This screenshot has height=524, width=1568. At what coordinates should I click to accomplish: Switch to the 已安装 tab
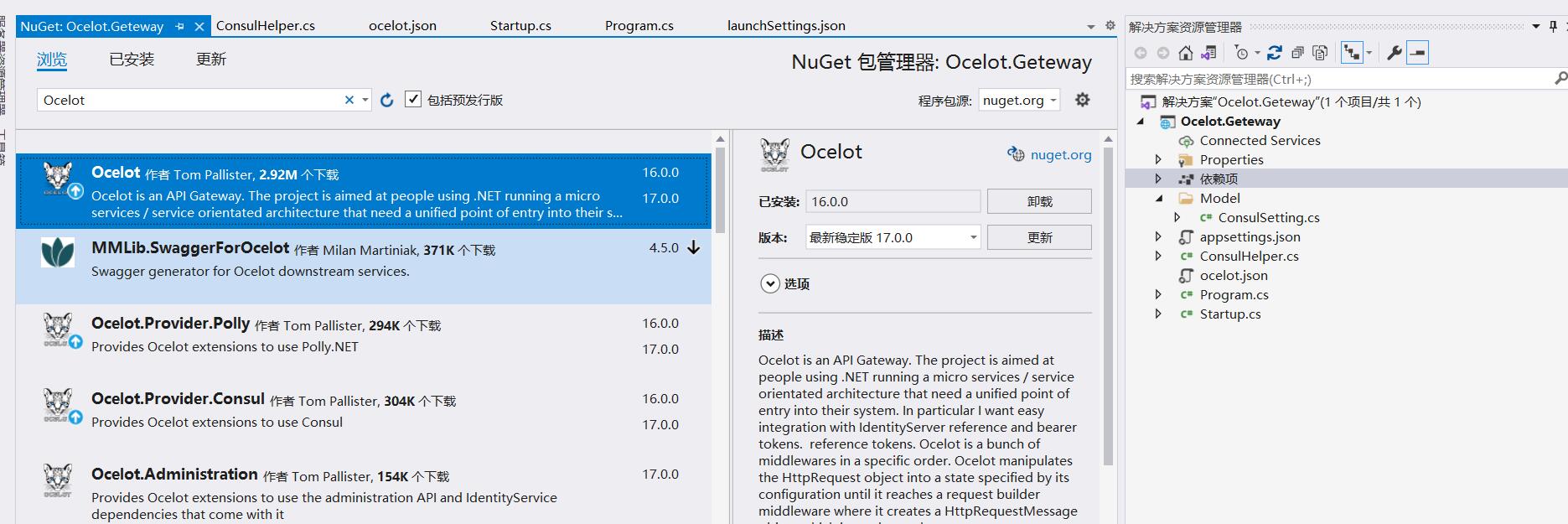point(132,60)
